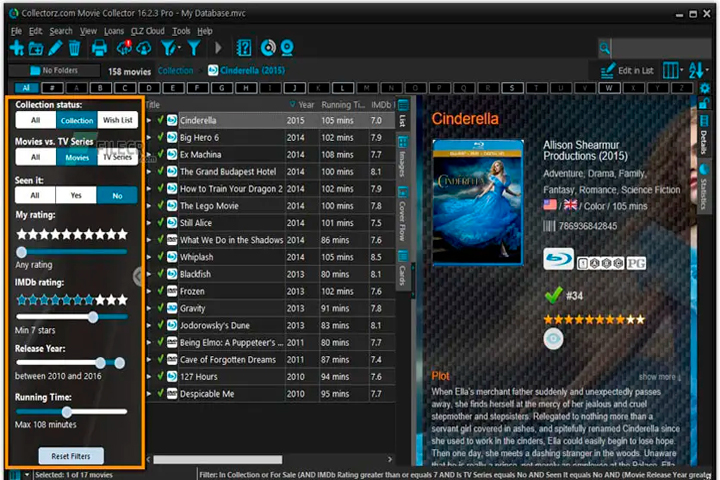
Task: Select All in Movies vs. TV Series
Action: tap(36, 157)
